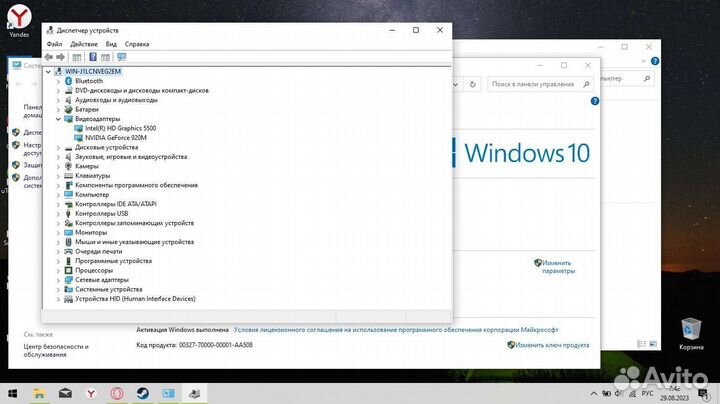Expand the Сетевые адаптеры category
The image size is (720, 404).
point(57,280)
